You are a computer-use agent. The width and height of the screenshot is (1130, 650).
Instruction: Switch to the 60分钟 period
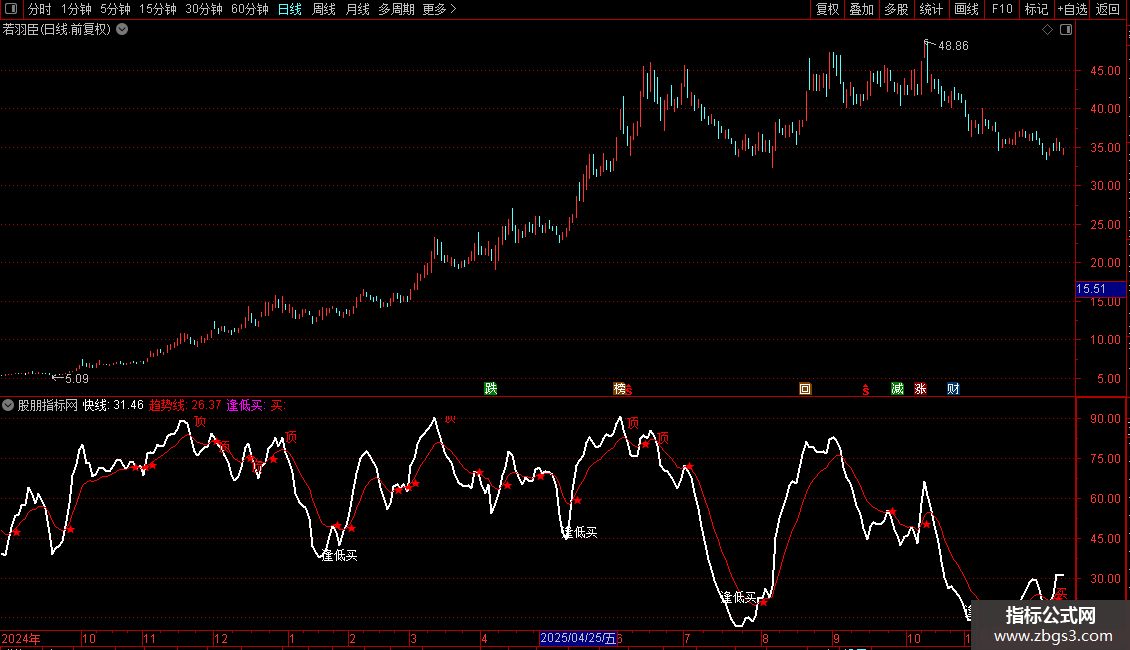click(250, 9)
